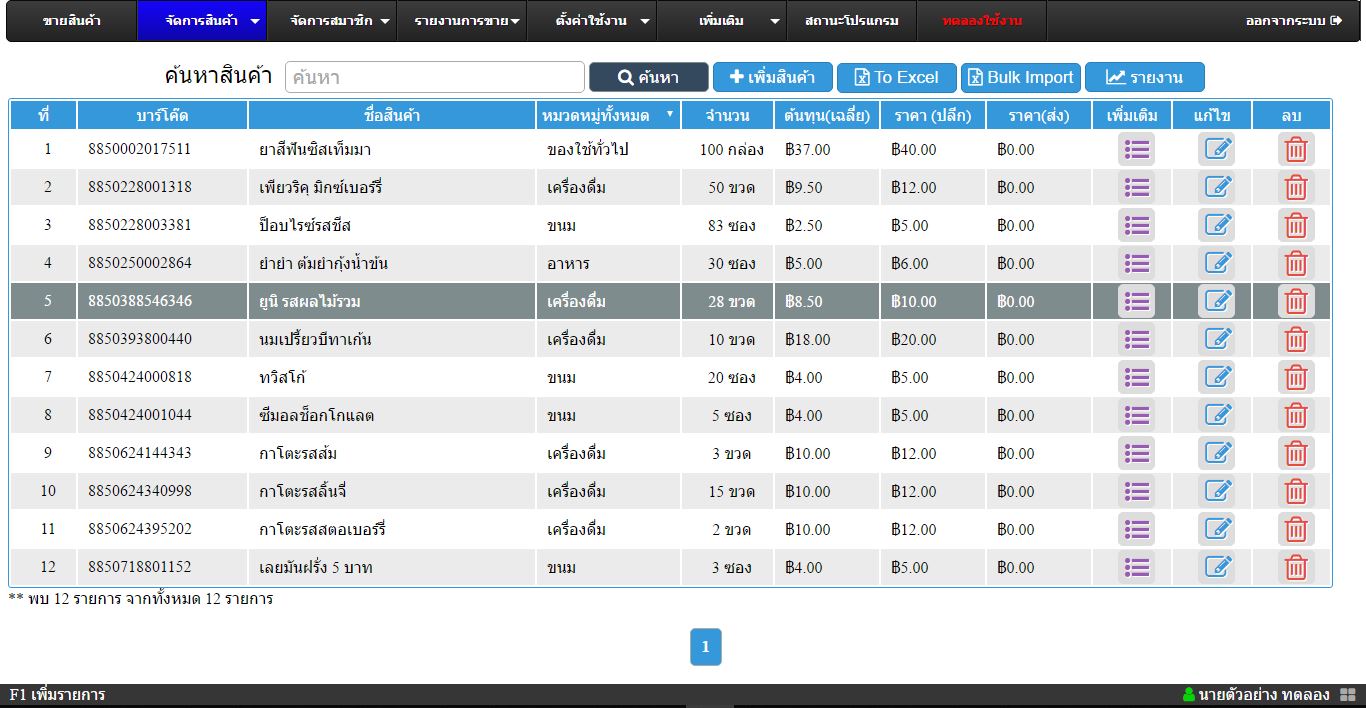Open the จัดการสินค้า dropdown menu

pyautogui.click(x=201, y=21)
